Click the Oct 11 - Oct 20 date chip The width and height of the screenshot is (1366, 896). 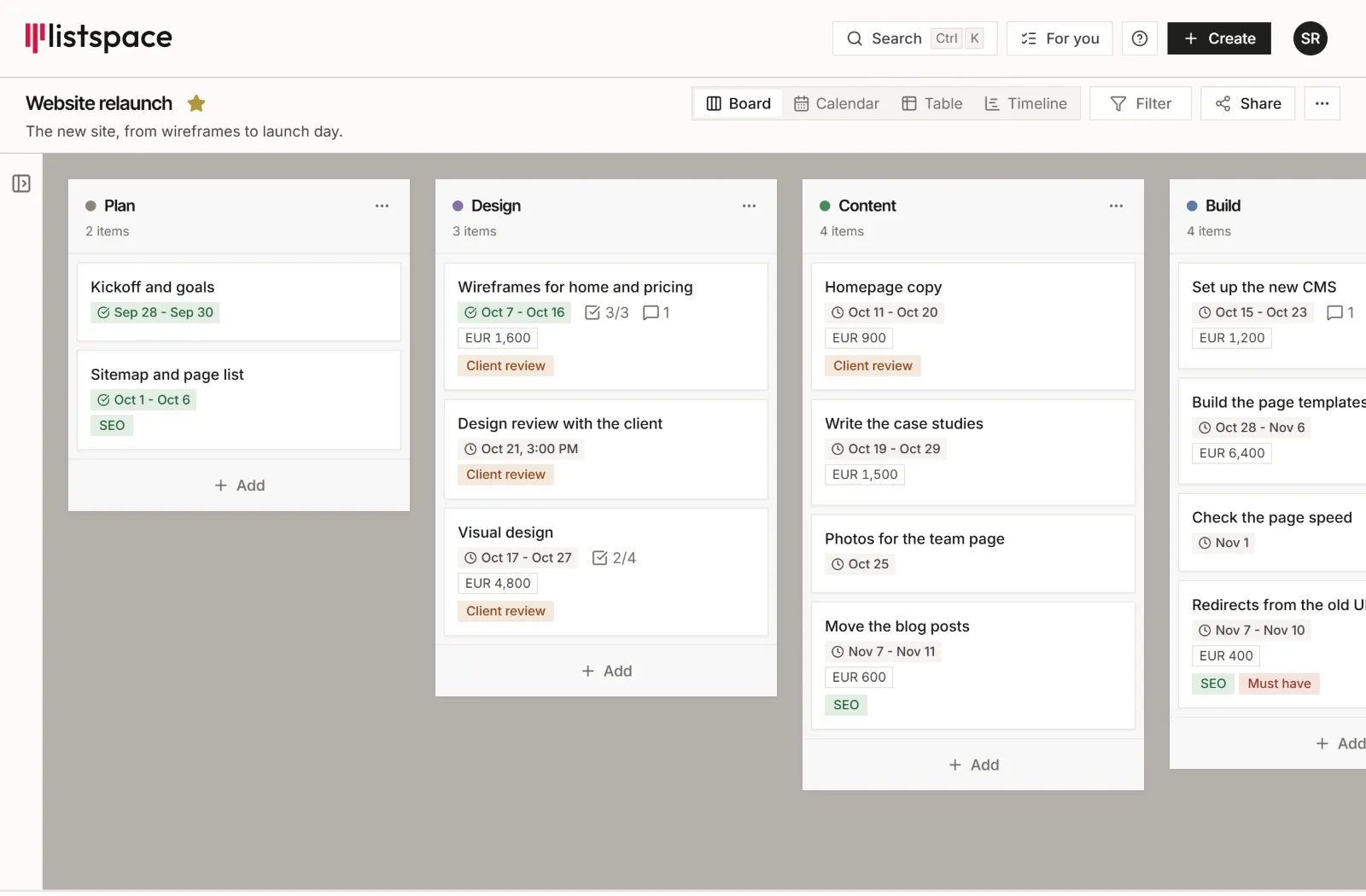[x=884, y=312]
